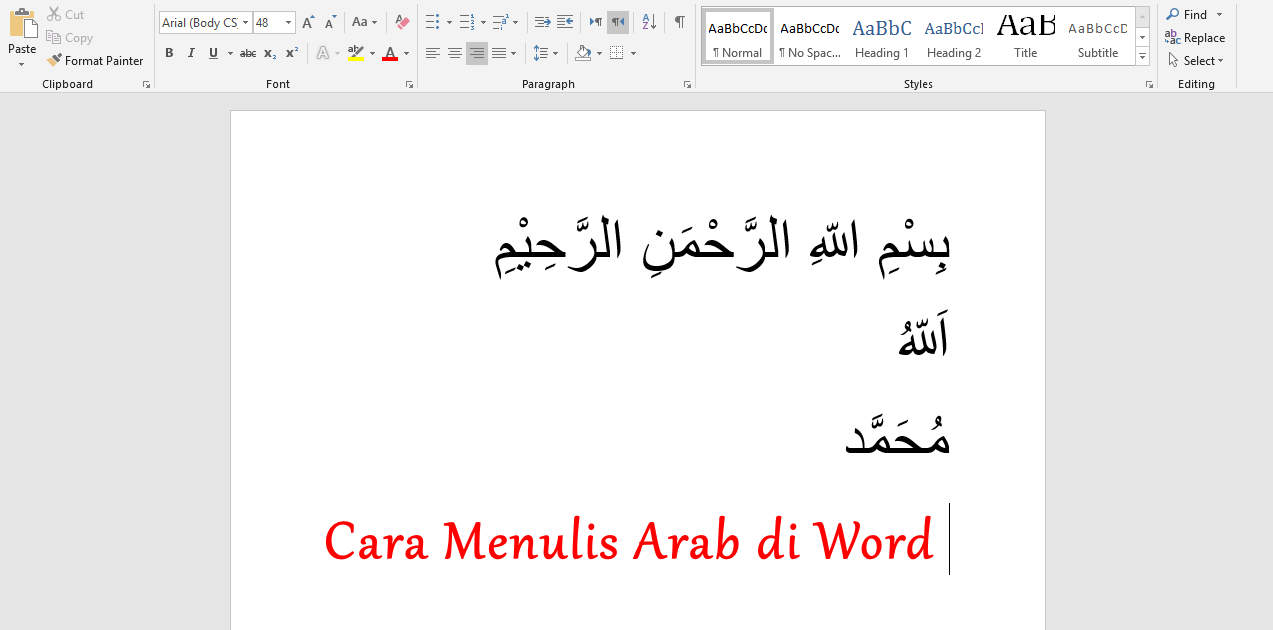Open Styles pane dialog launcher
Screen dimensions: 1273x630
point(1149,85)
